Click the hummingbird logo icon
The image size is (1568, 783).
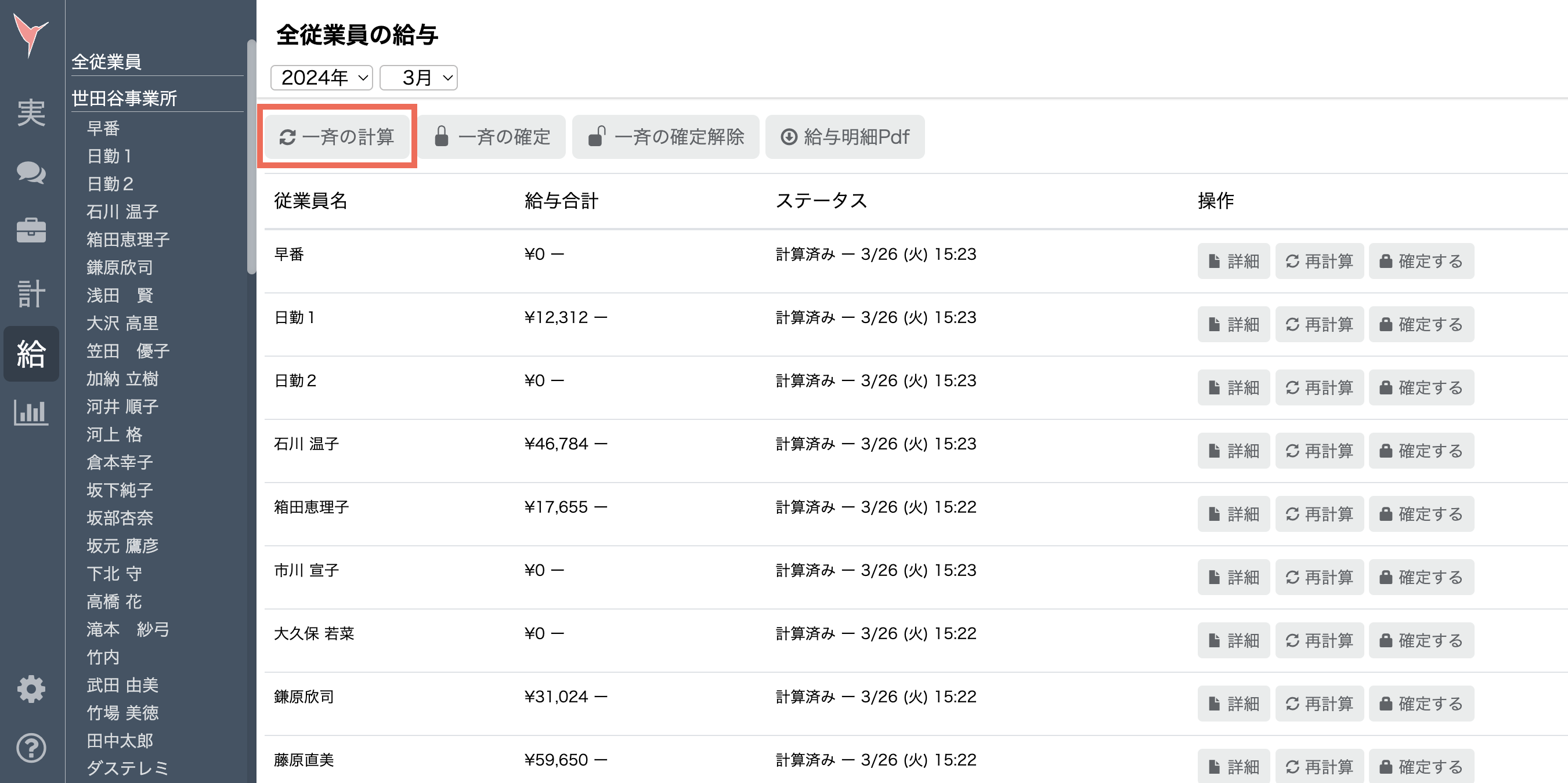30,35
